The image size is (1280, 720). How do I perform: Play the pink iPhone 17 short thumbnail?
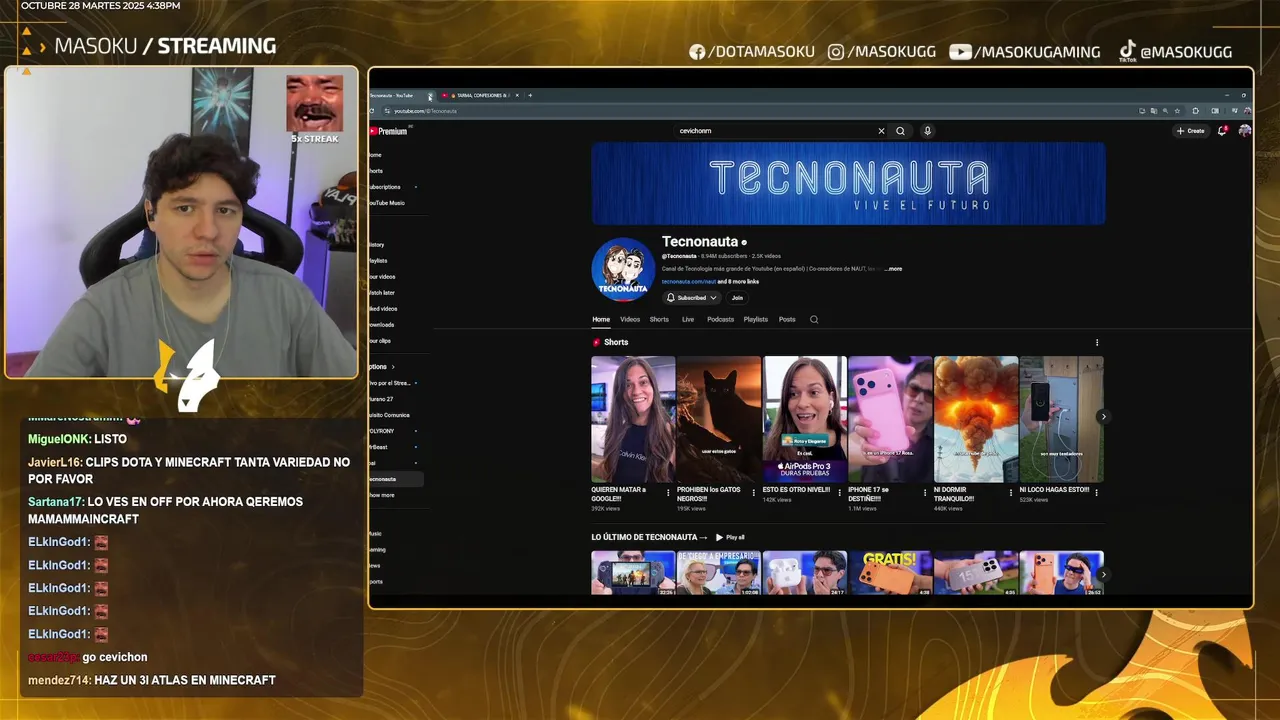click(890, 420)
